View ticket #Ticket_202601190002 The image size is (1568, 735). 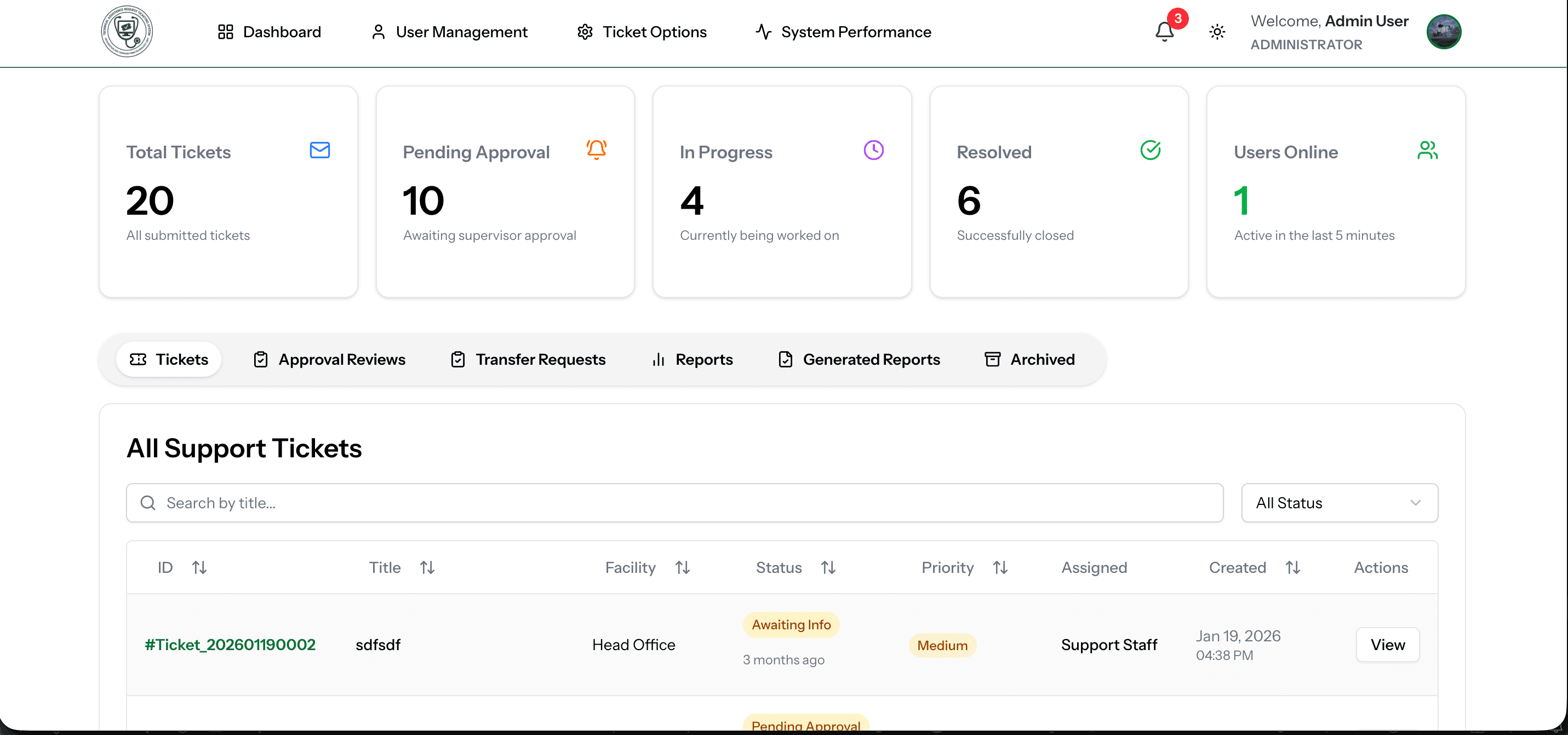tap(1388, 645)
